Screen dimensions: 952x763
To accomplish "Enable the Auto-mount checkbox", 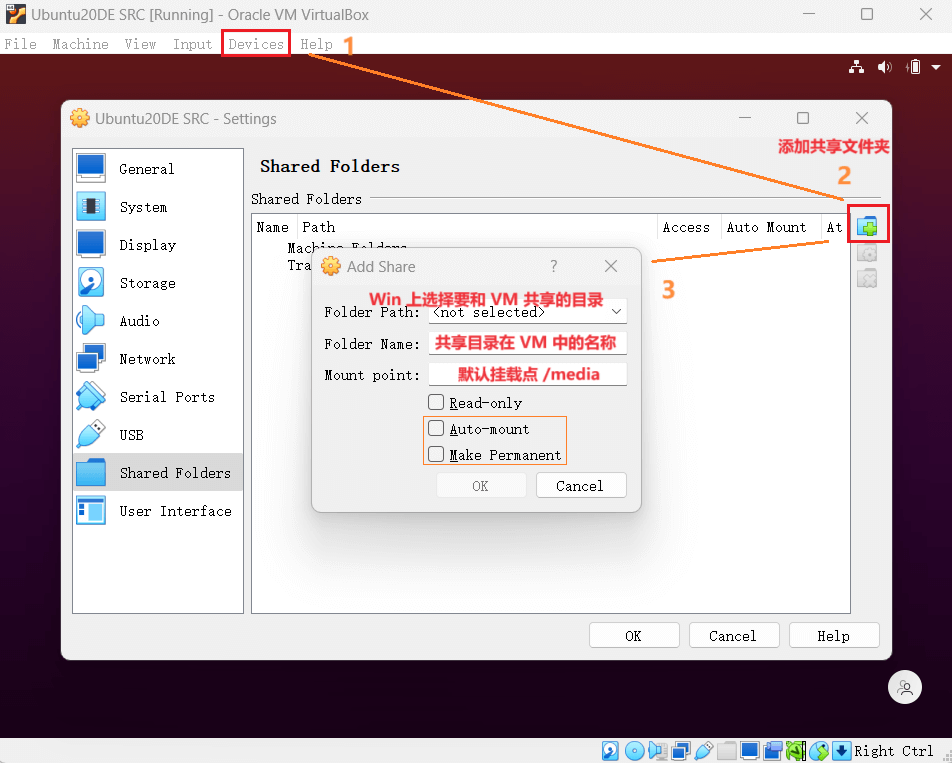I will (x=436, y=428).
